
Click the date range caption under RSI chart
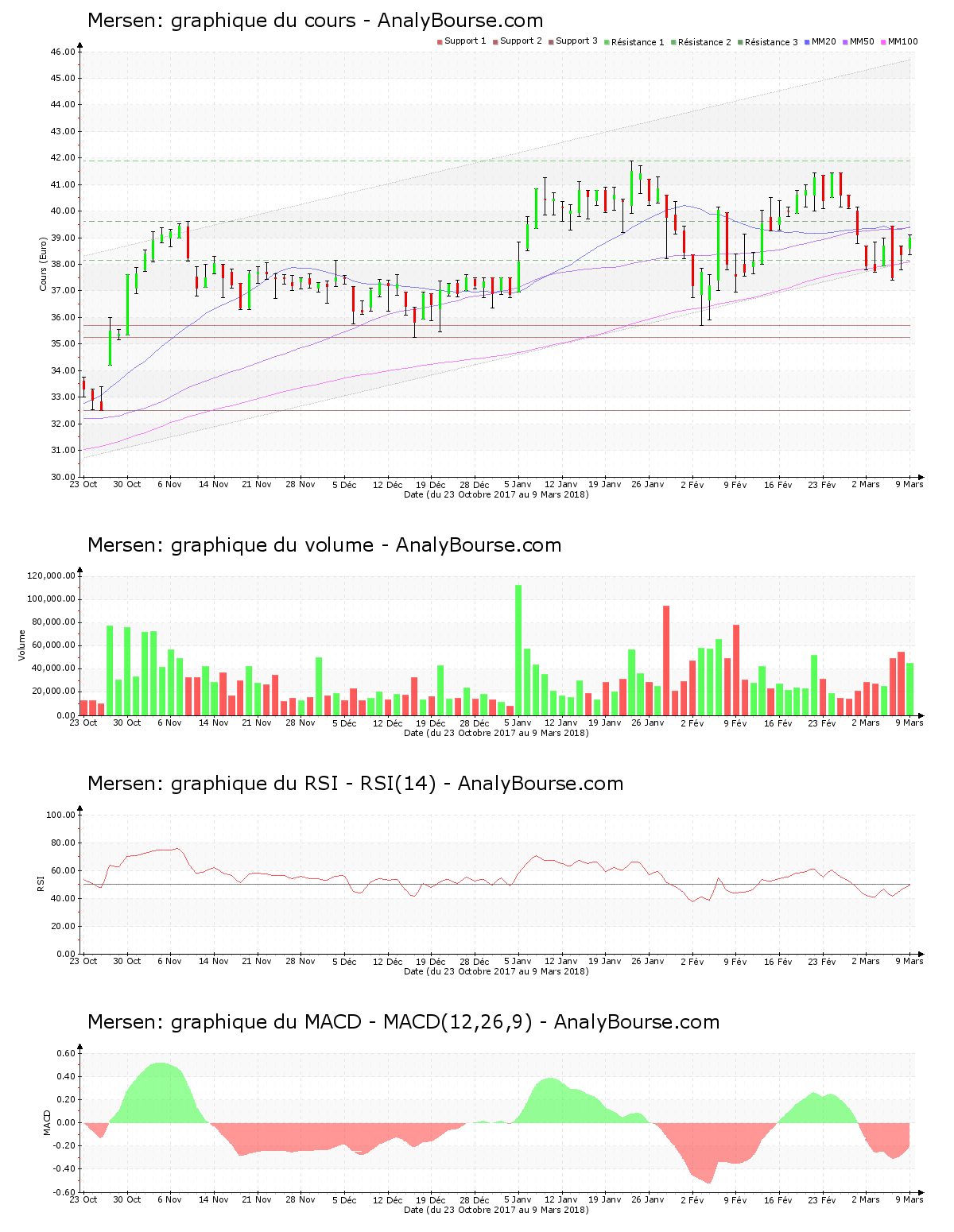[496, 971]
